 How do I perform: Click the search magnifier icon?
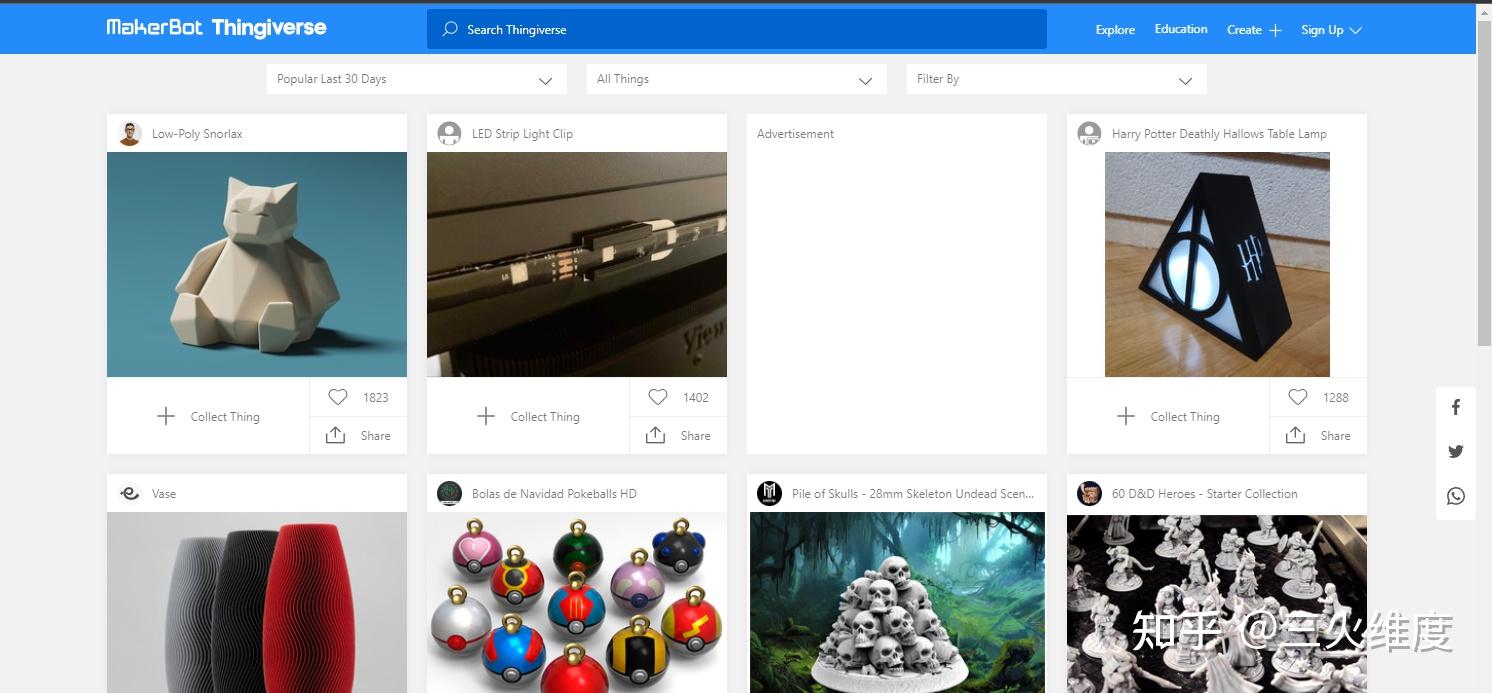tap(450, 29)
